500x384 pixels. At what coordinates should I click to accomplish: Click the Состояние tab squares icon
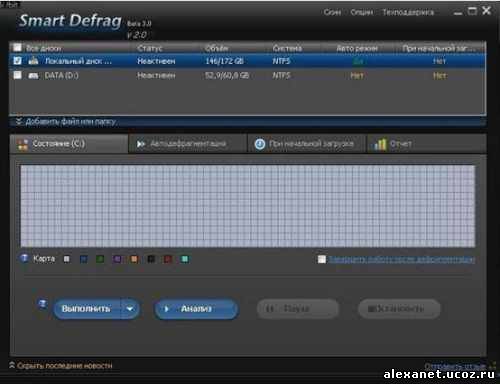pos(23,144)
